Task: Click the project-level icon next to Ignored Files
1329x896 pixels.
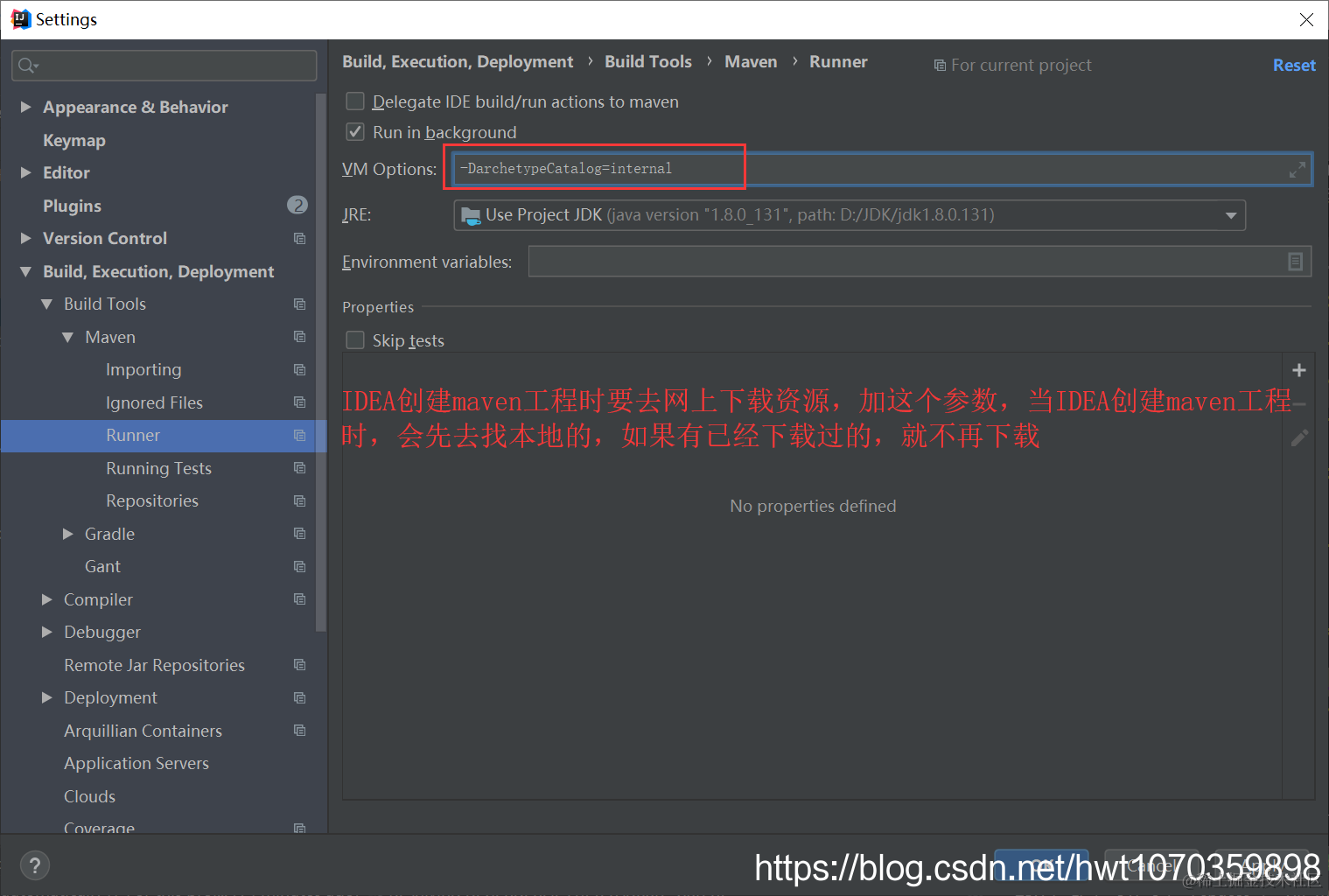Action: tap(299, 402)
